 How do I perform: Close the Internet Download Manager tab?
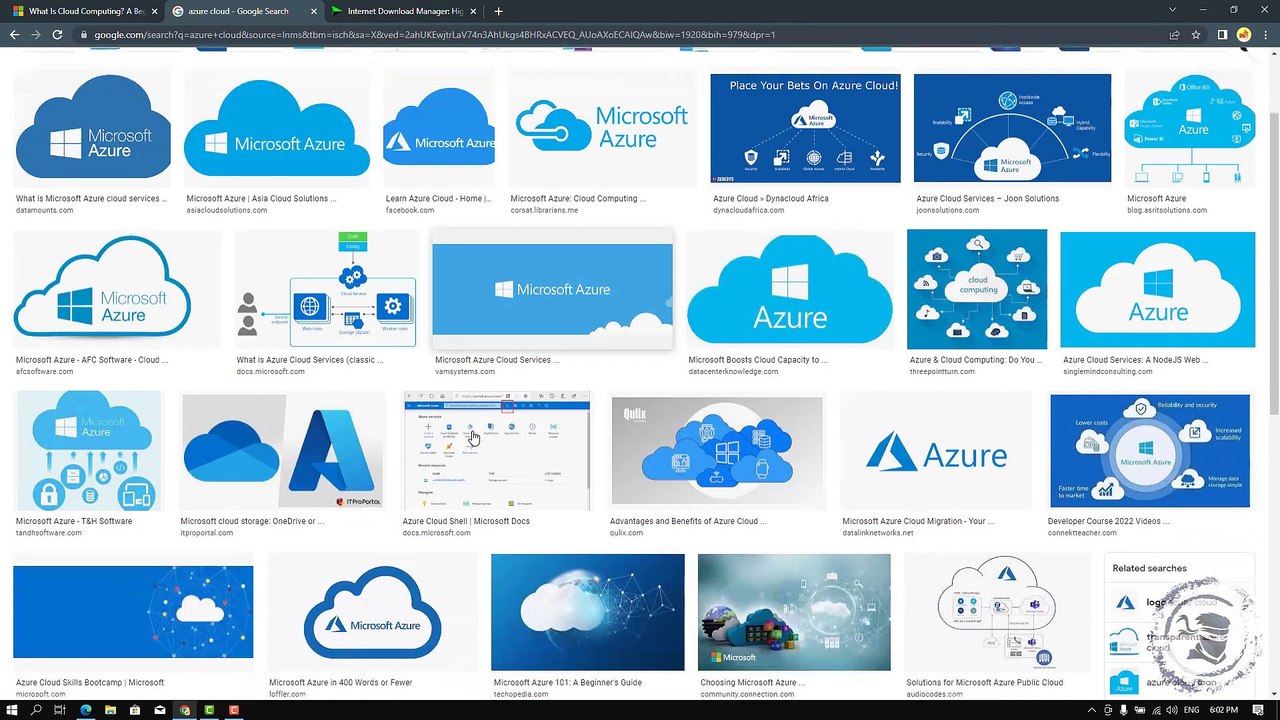coord(473,11)
